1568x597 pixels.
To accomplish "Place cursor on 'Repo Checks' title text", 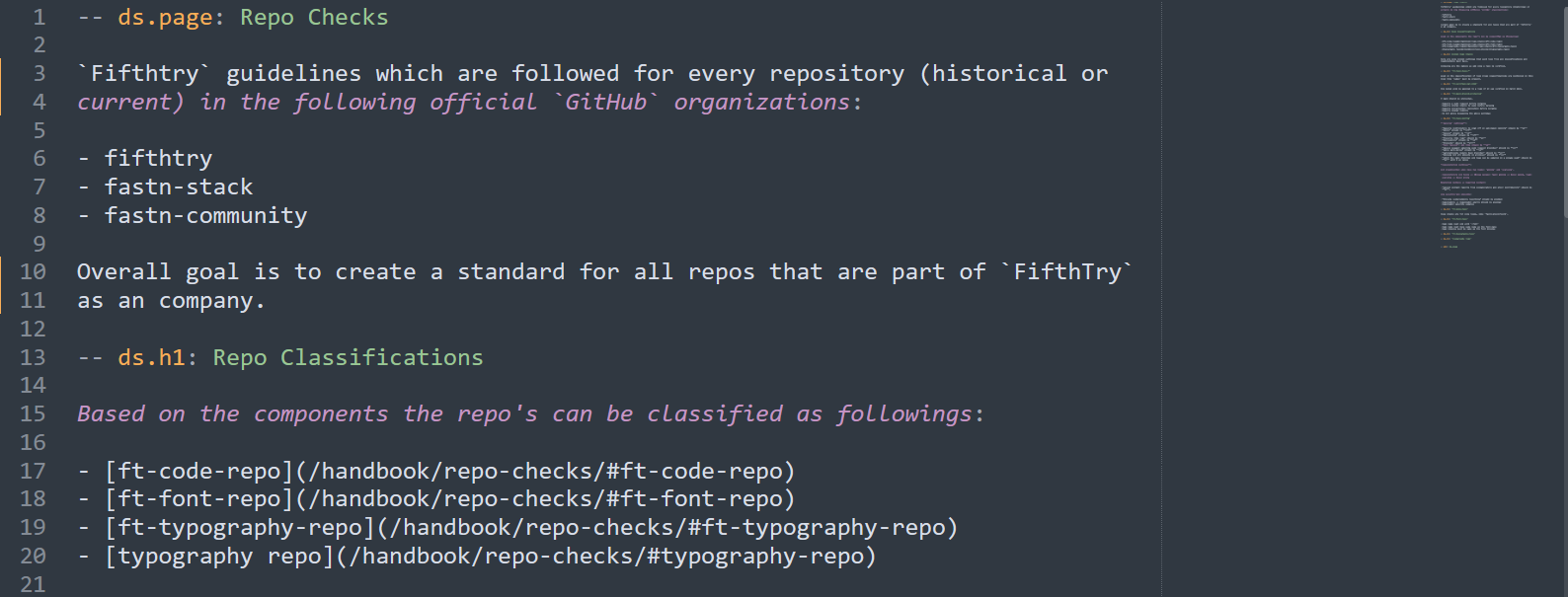I will click(314, 17).
